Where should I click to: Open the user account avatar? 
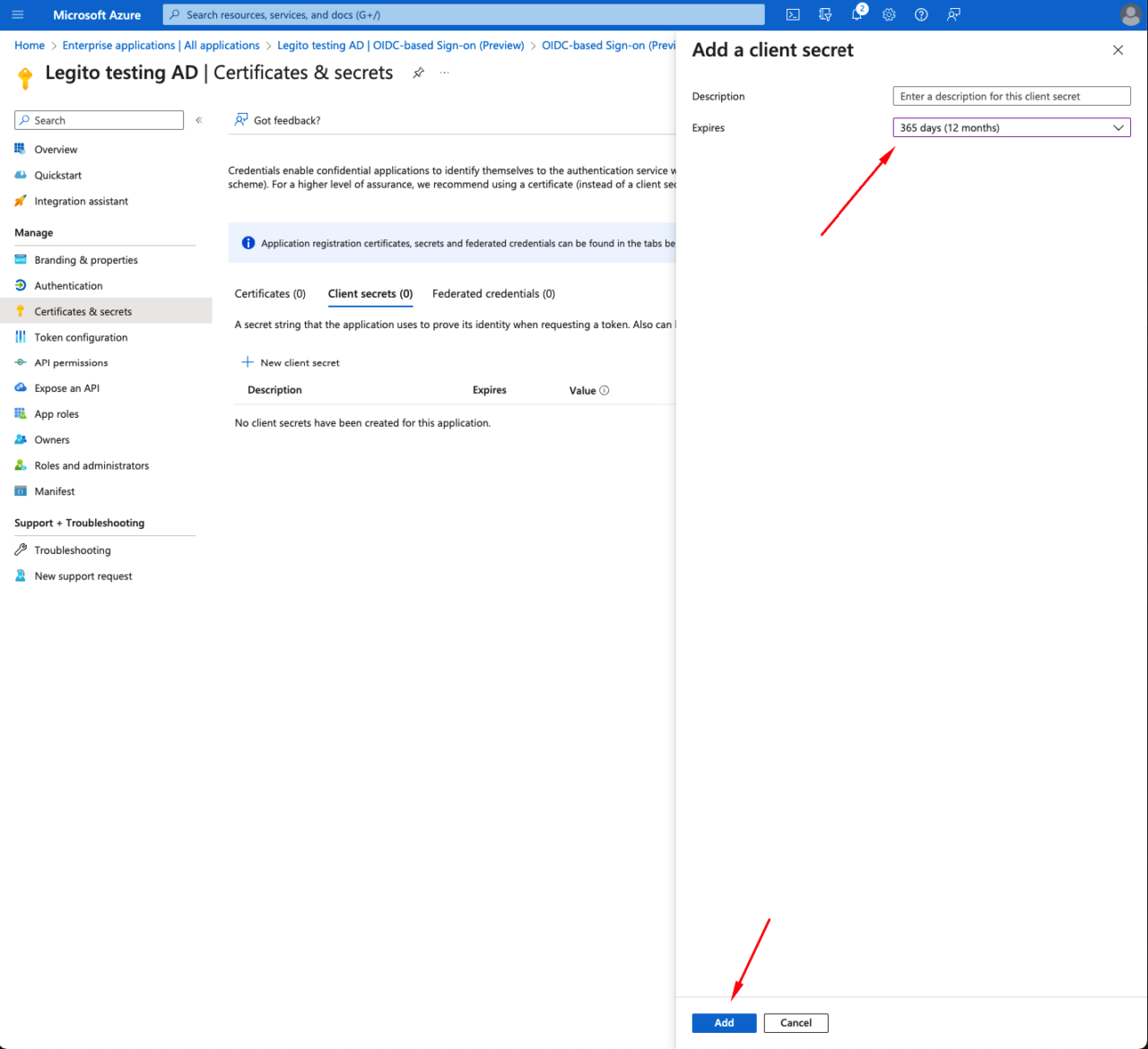1130,14
